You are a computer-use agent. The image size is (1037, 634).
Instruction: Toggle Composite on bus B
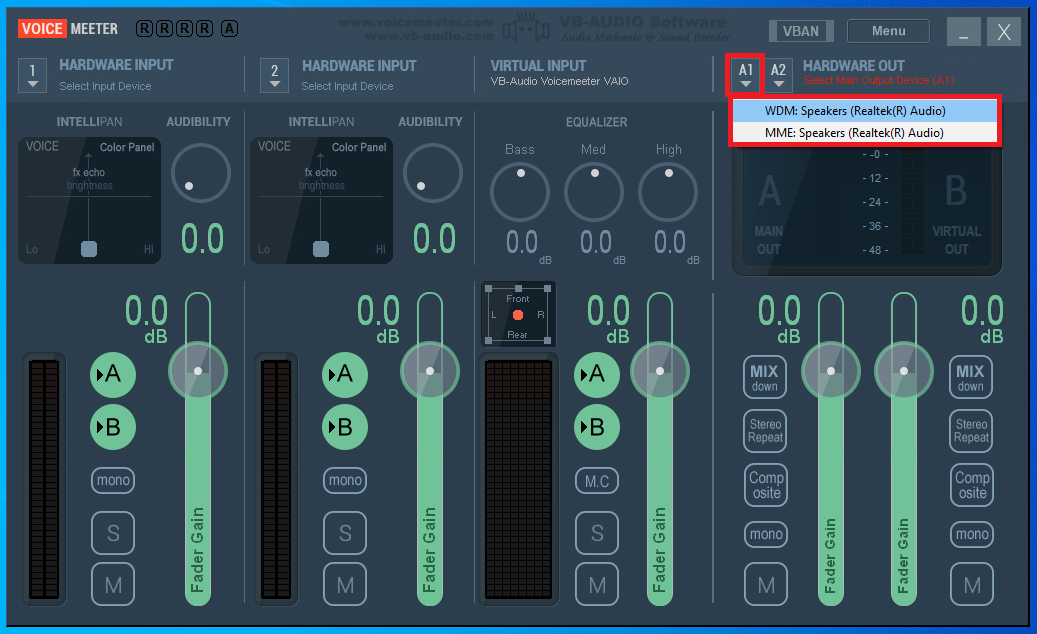972,485
